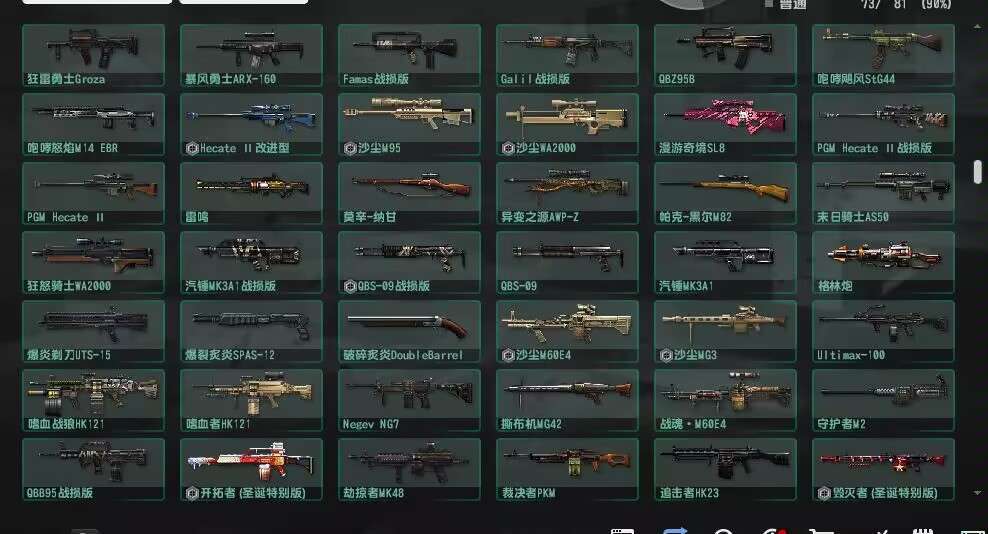Open the 沙尘M95 sniper rifle item
This screenshot has height=534, width=988.
coord(410,124)
